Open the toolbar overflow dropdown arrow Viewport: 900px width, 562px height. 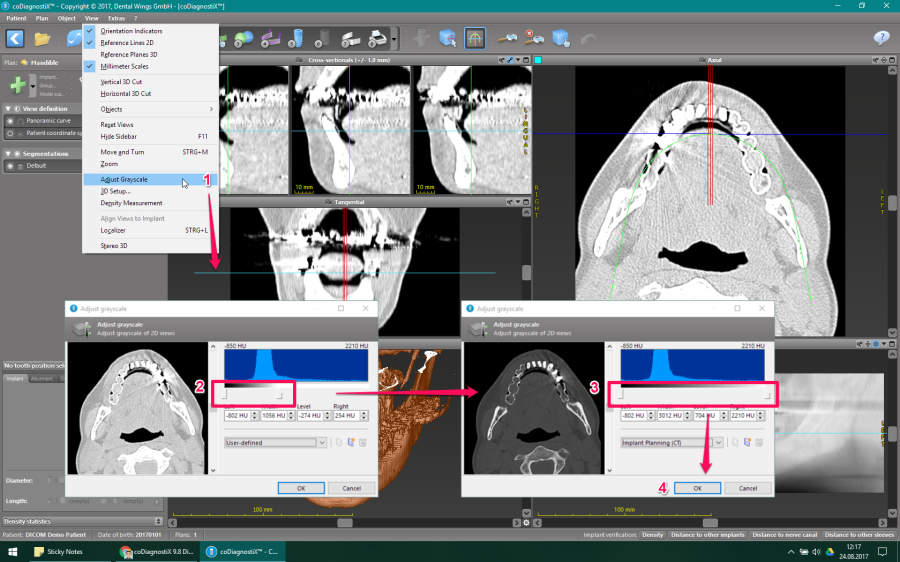(394, 40)
